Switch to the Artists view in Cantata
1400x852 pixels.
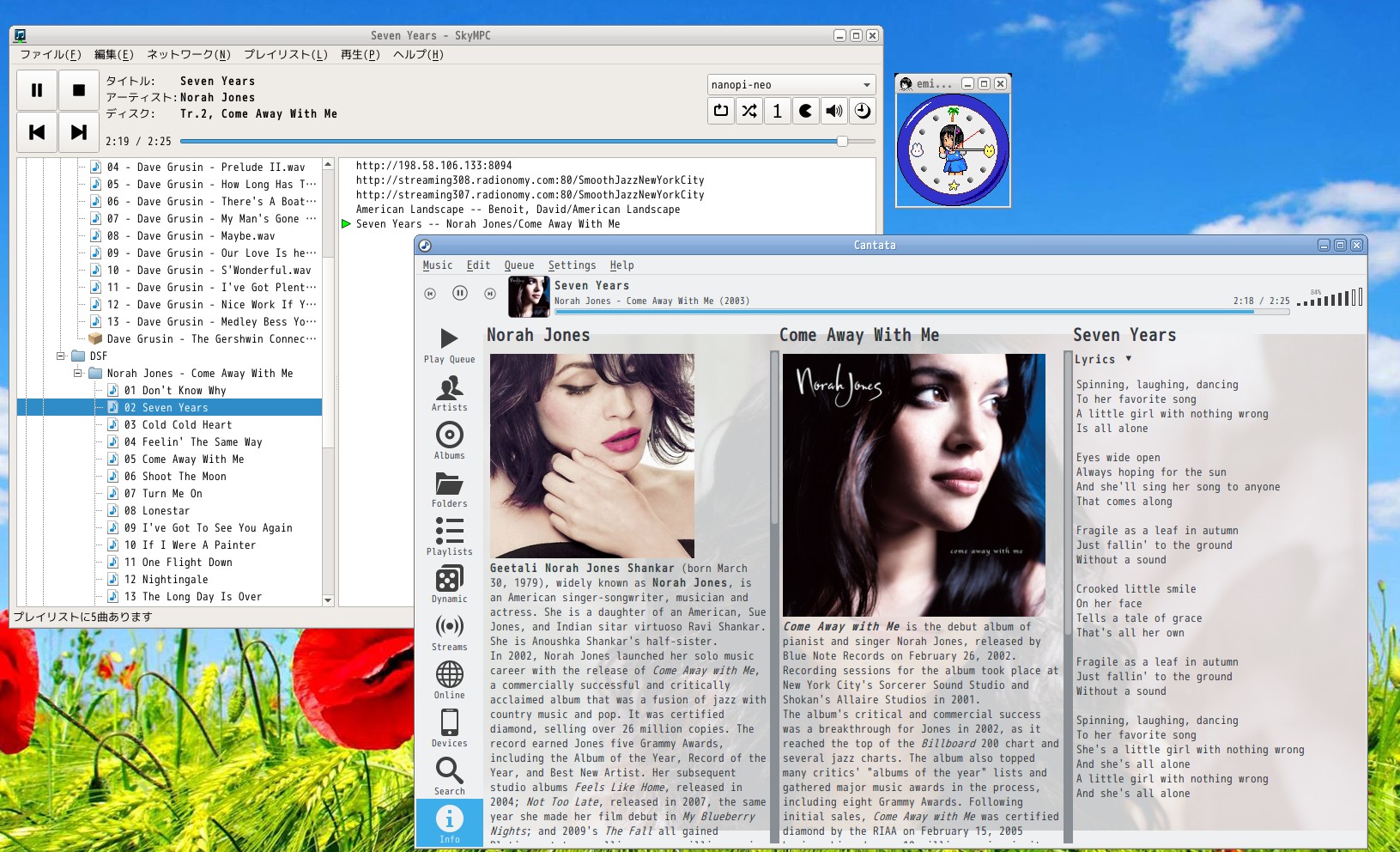tap(449, 393)
